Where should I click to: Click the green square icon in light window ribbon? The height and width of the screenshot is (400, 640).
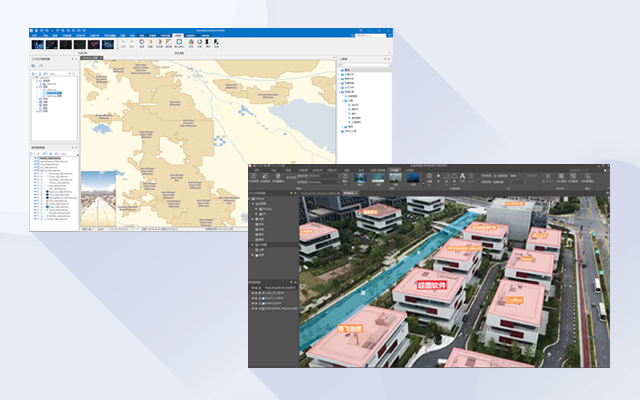(179, 42)
